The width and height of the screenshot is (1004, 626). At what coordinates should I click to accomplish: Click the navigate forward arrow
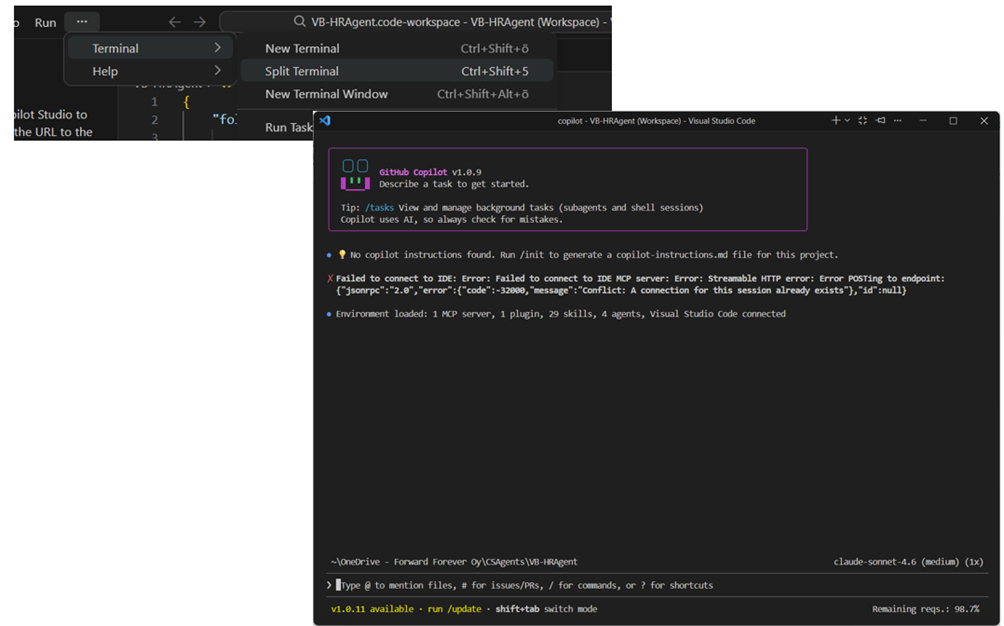[x=200, y=22]
